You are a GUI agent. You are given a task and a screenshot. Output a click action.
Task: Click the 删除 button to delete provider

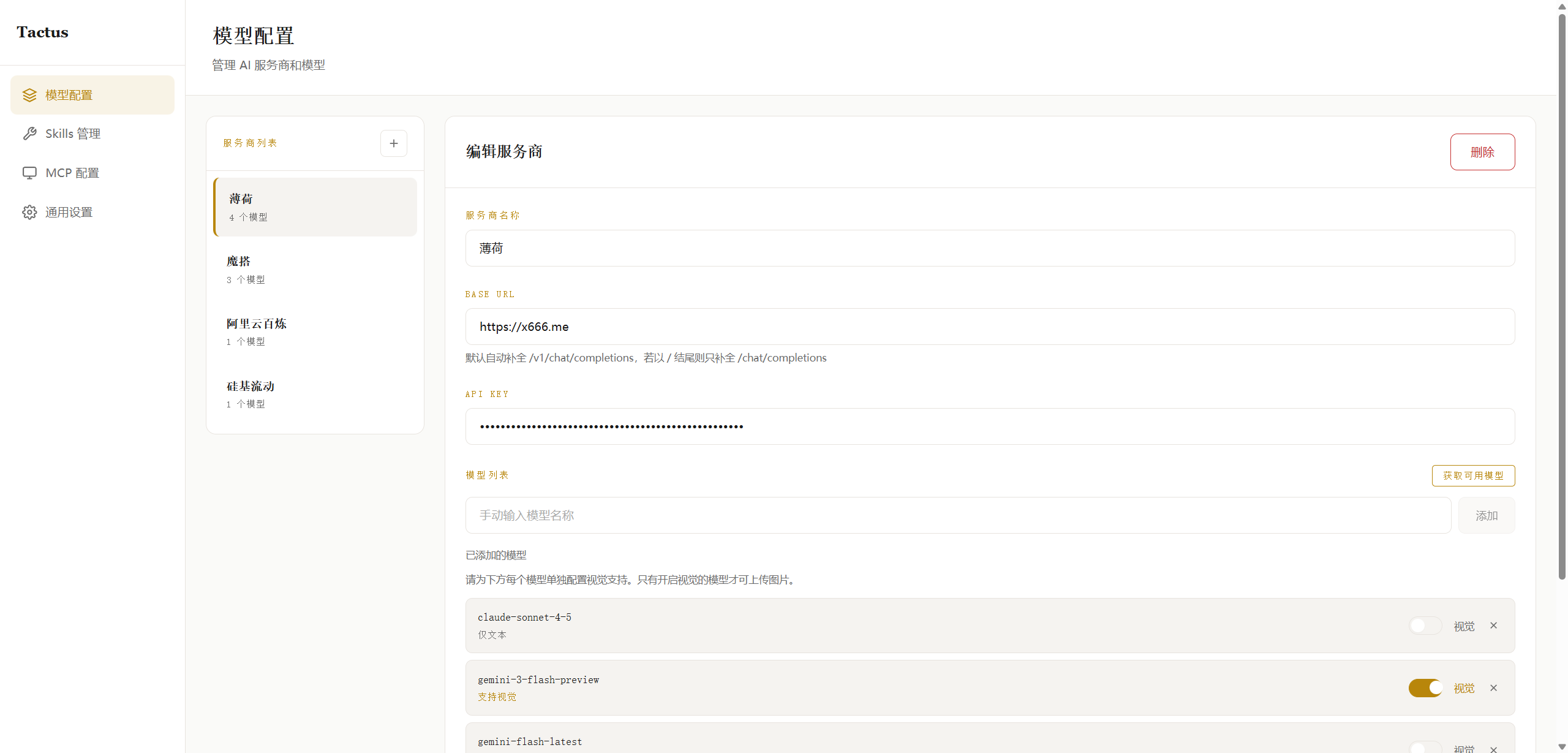point(1482,151)
